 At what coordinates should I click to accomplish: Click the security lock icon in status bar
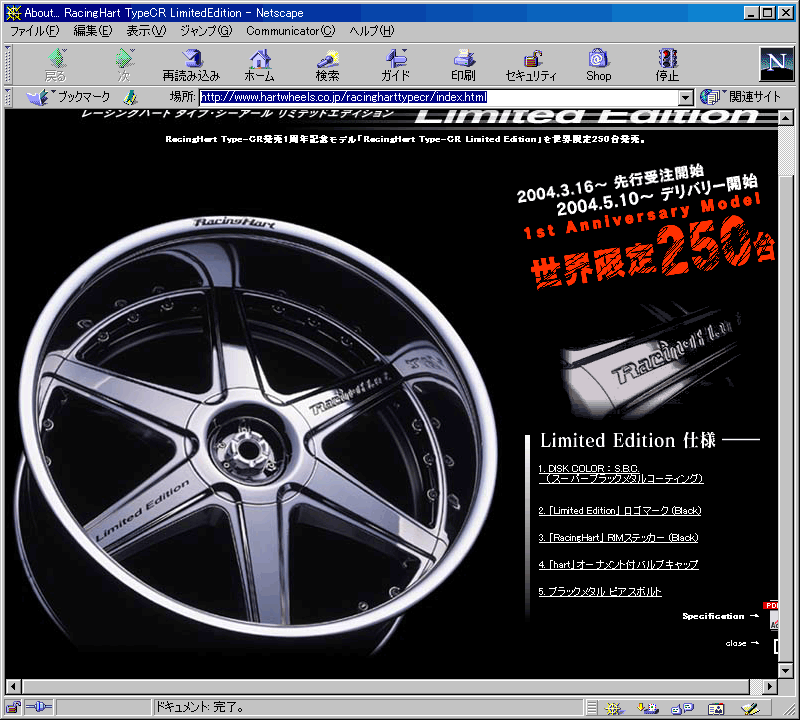13,708
